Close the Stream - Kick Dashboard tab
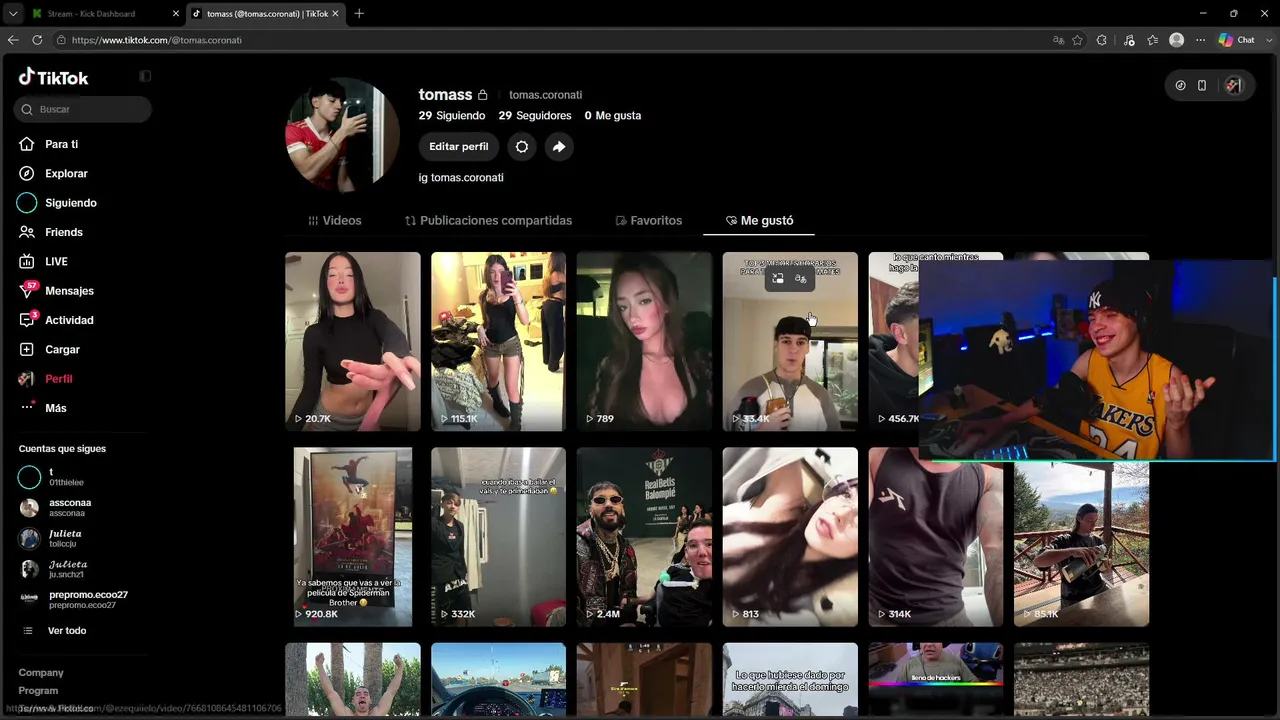1280x720 pixels. pos(176,14)
